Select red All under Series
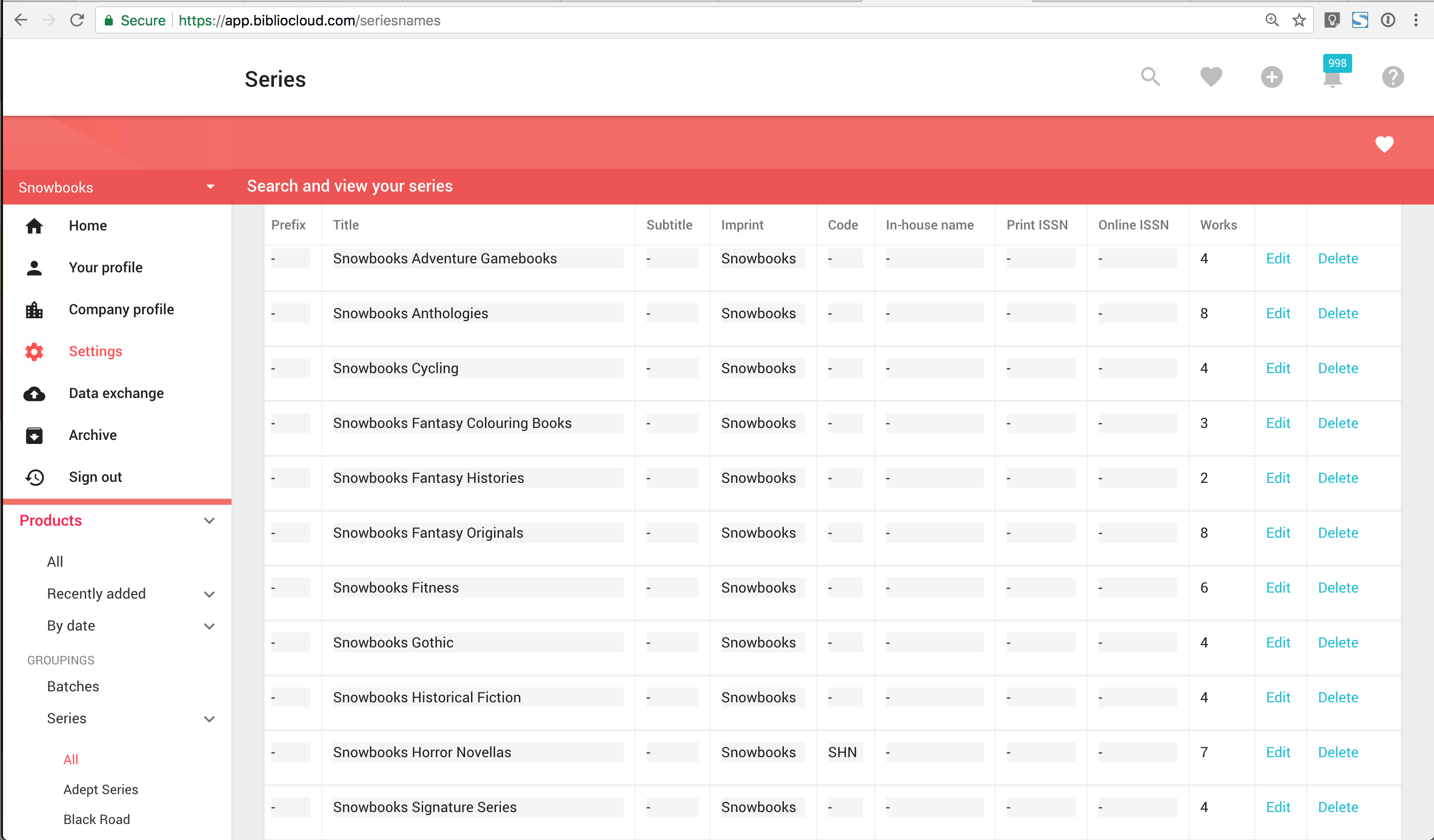 tap(70, 759)
